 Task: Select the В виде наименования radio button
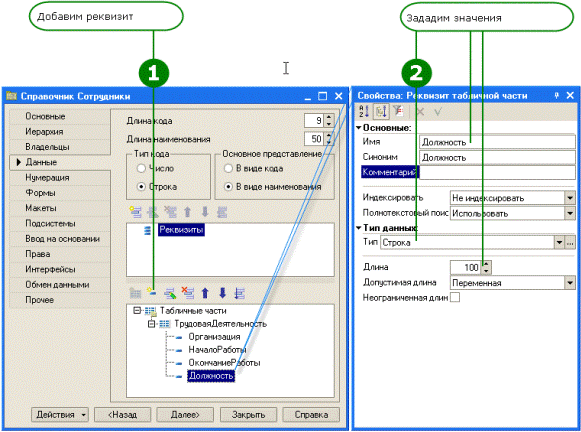pos(228,187)
